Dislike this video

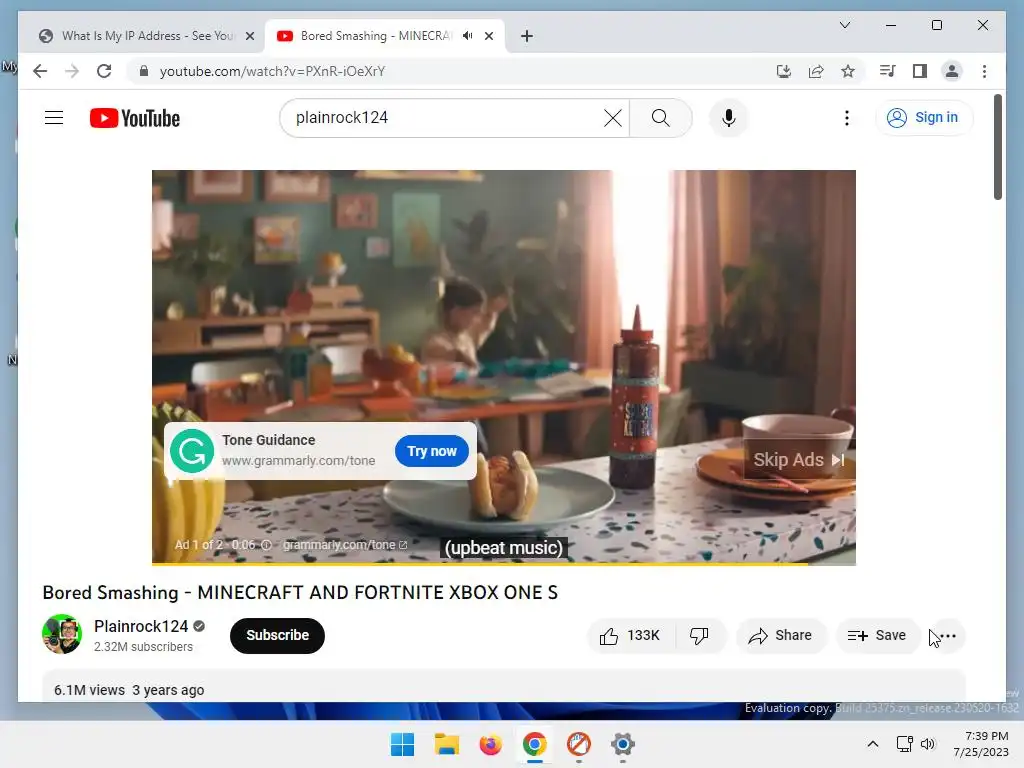pyautogui.click(x=699, y=635)
